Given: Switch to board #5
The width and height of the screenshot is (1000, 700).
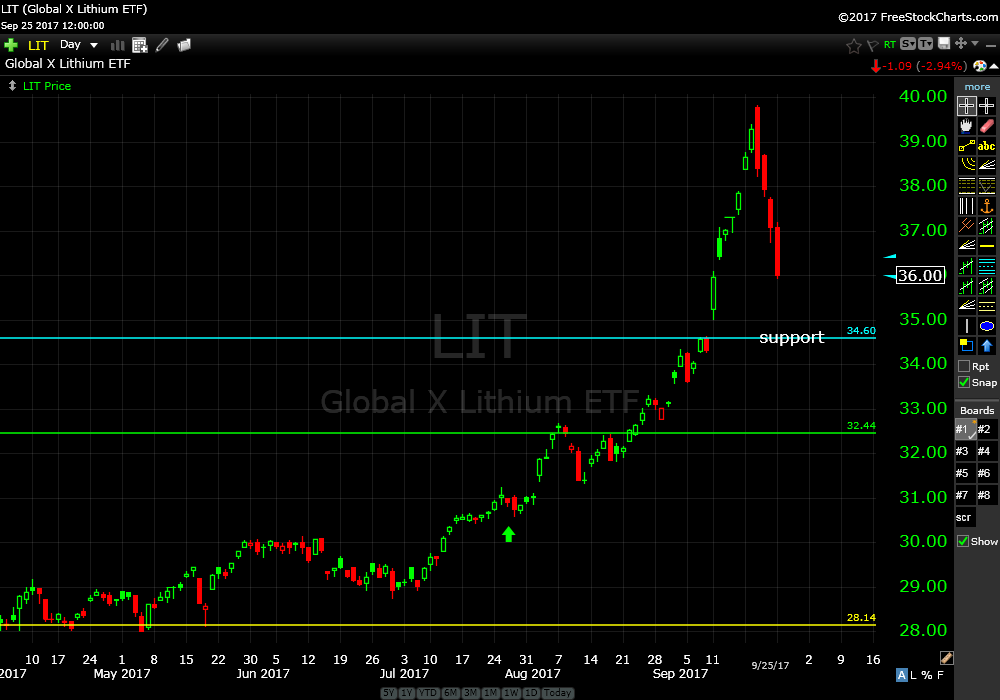Looking at the screenshot, I should point(964,473).
